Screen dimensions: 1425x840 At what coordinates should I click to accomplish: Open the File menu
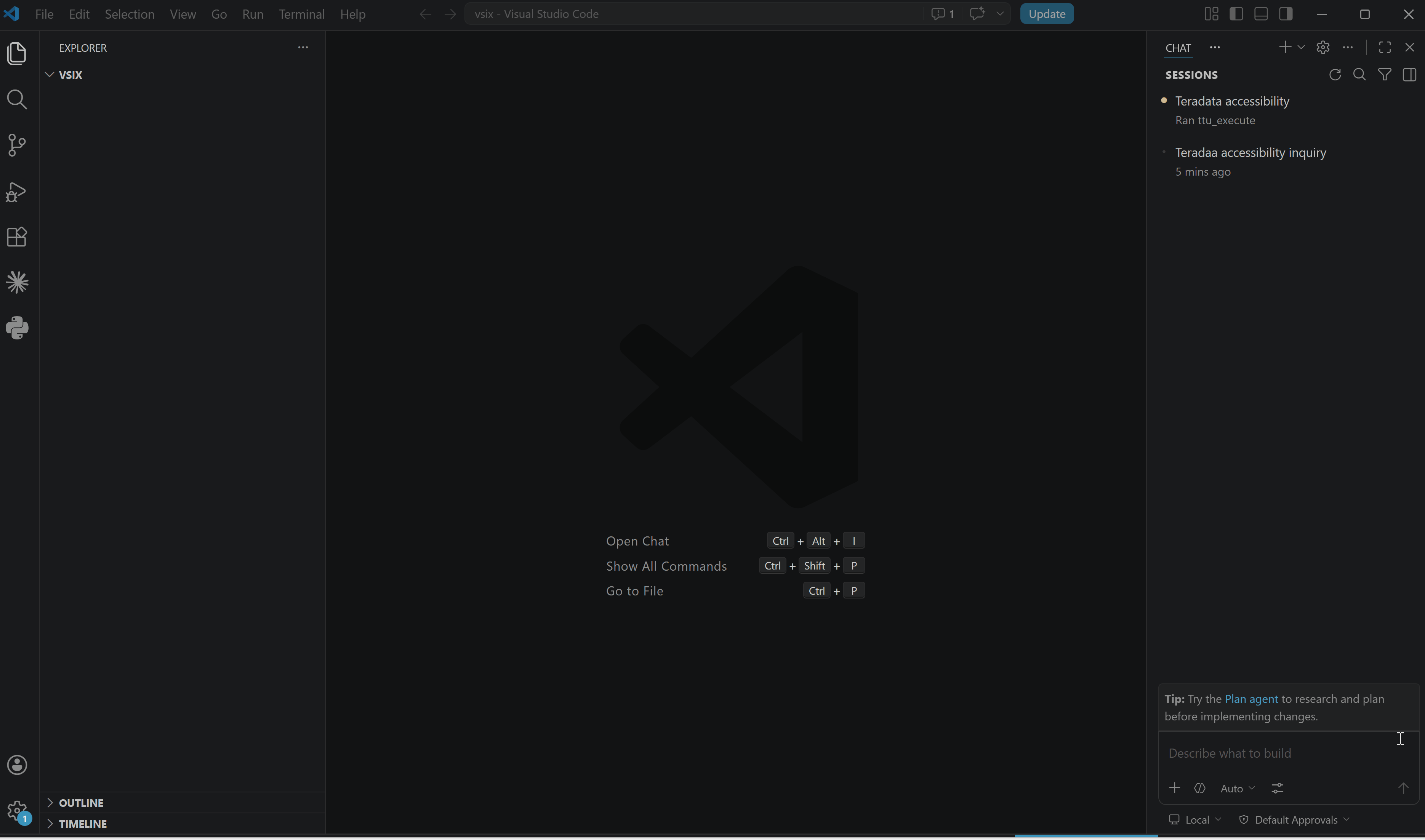pyautogui.click(x=44, y=14)
